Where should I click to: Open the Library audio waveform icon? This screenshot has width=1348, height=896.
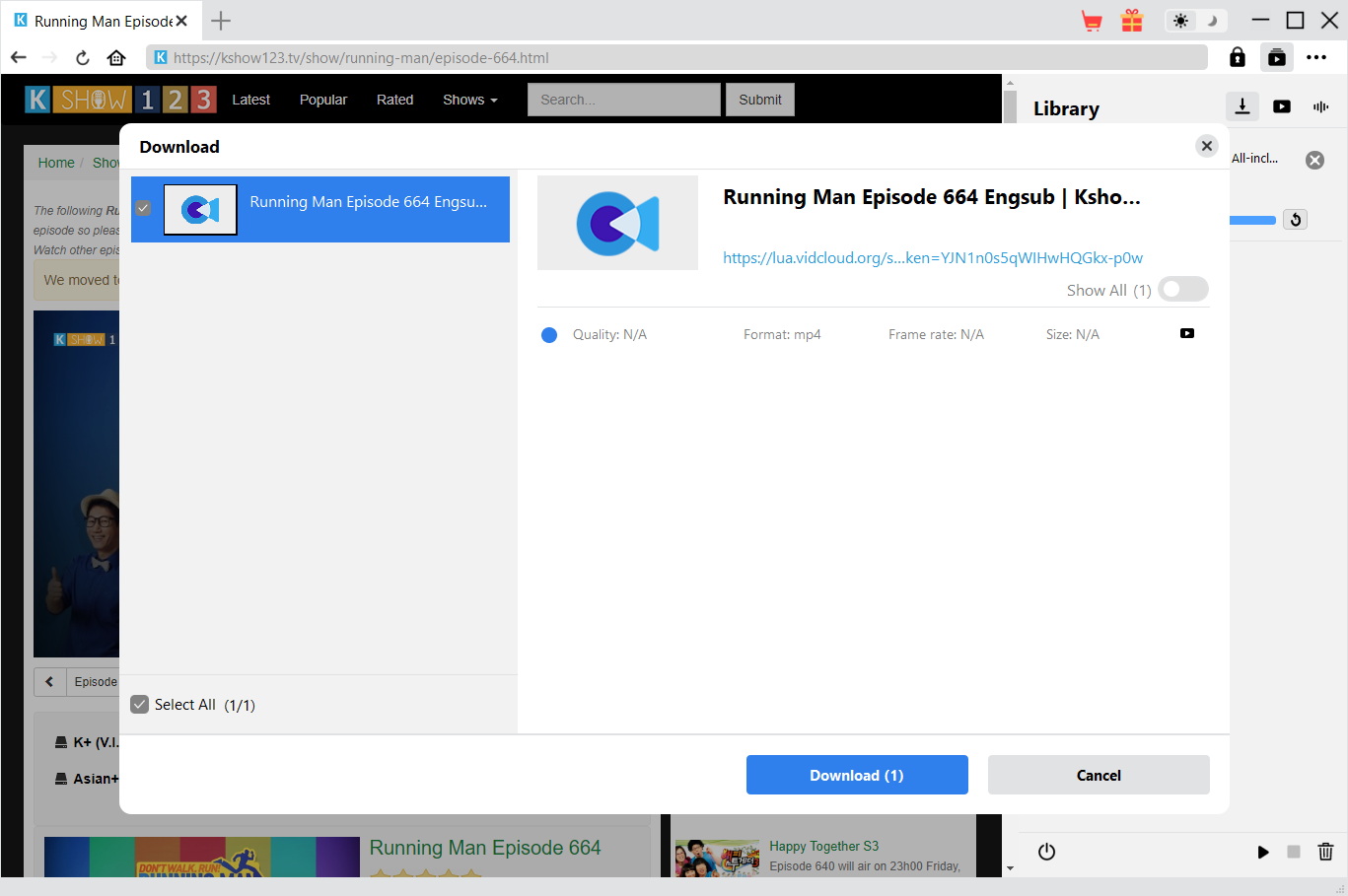point(1320,106)
